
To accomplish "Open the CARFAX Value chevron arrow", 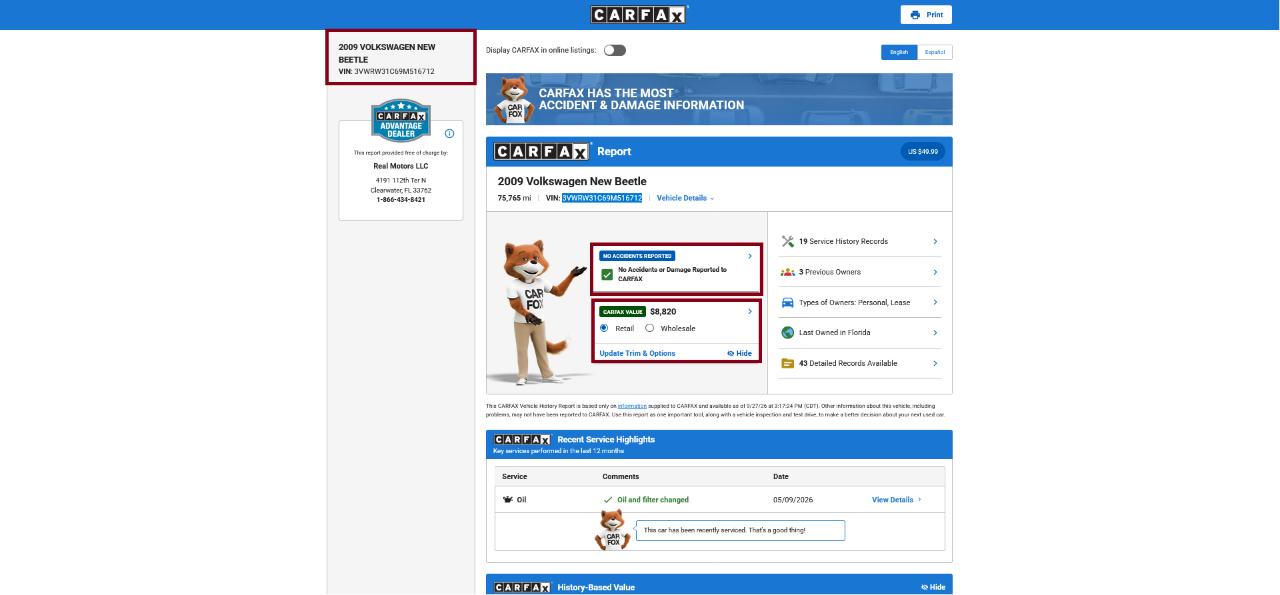I will (750, 312).
